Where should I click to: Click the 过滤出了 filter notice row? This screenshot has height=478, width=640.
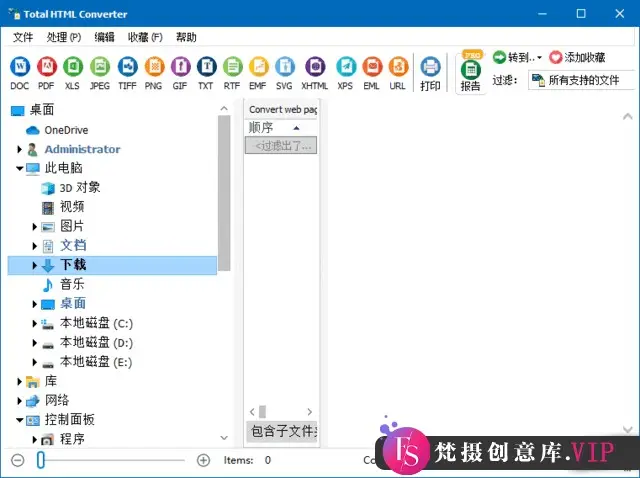(281, 146)
